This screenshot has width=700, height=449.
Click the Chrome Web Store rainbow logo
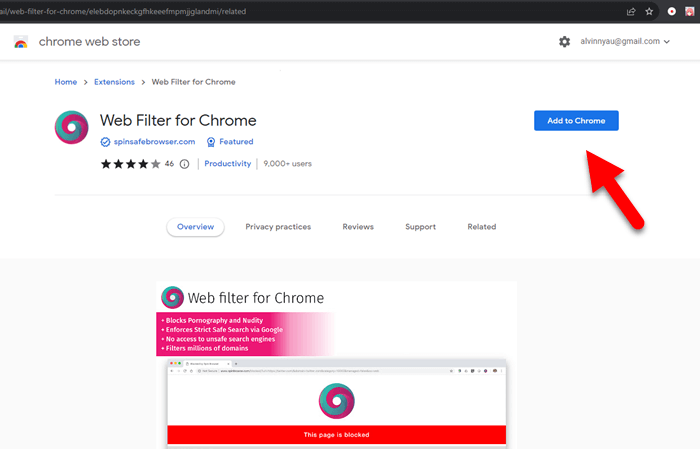point(21,42)
